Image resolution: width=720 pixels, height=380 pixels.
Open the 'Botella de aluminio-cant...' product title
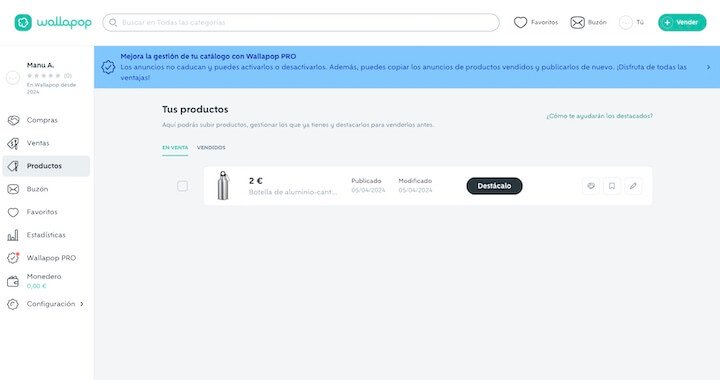coord(293,192)
